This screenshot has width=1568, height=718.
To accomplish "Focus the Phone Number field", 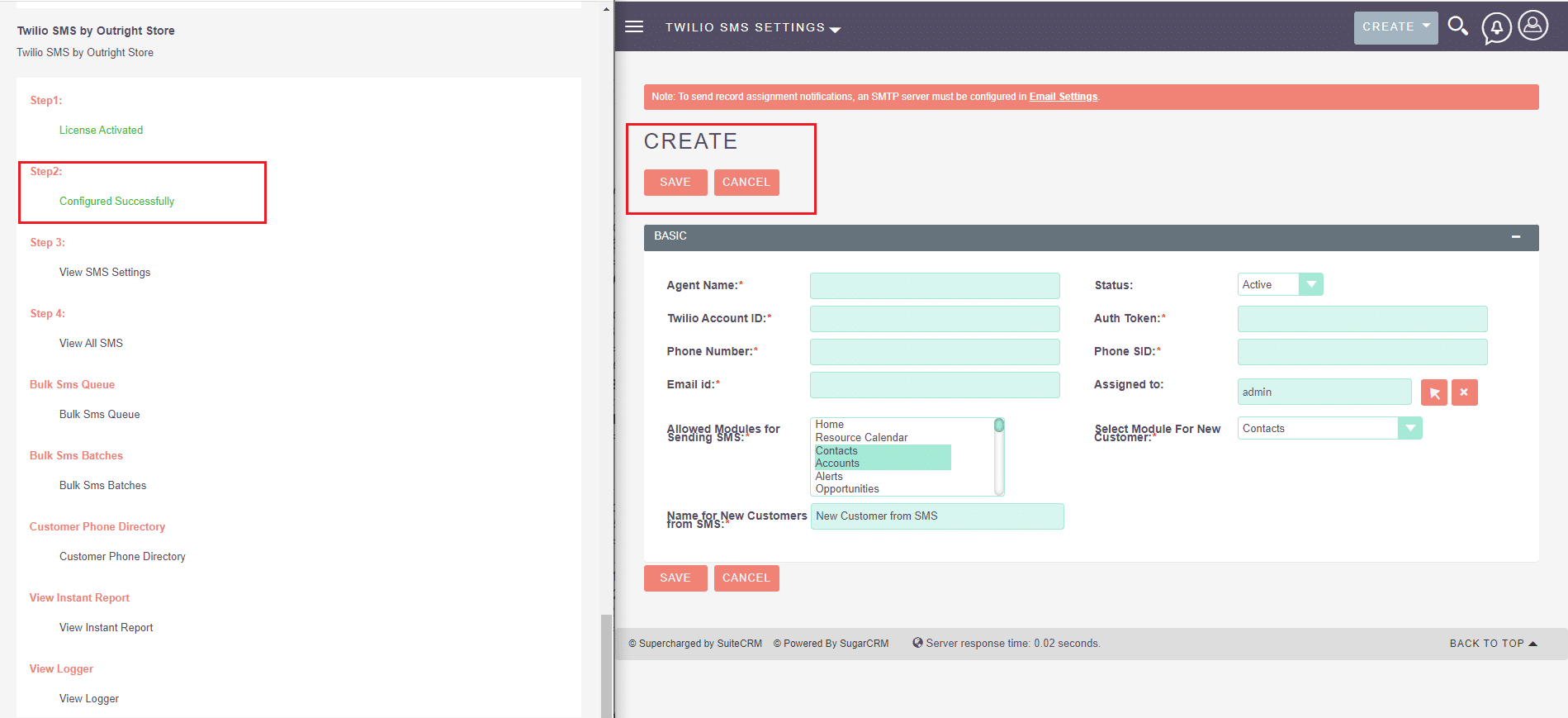I will 935,352.
